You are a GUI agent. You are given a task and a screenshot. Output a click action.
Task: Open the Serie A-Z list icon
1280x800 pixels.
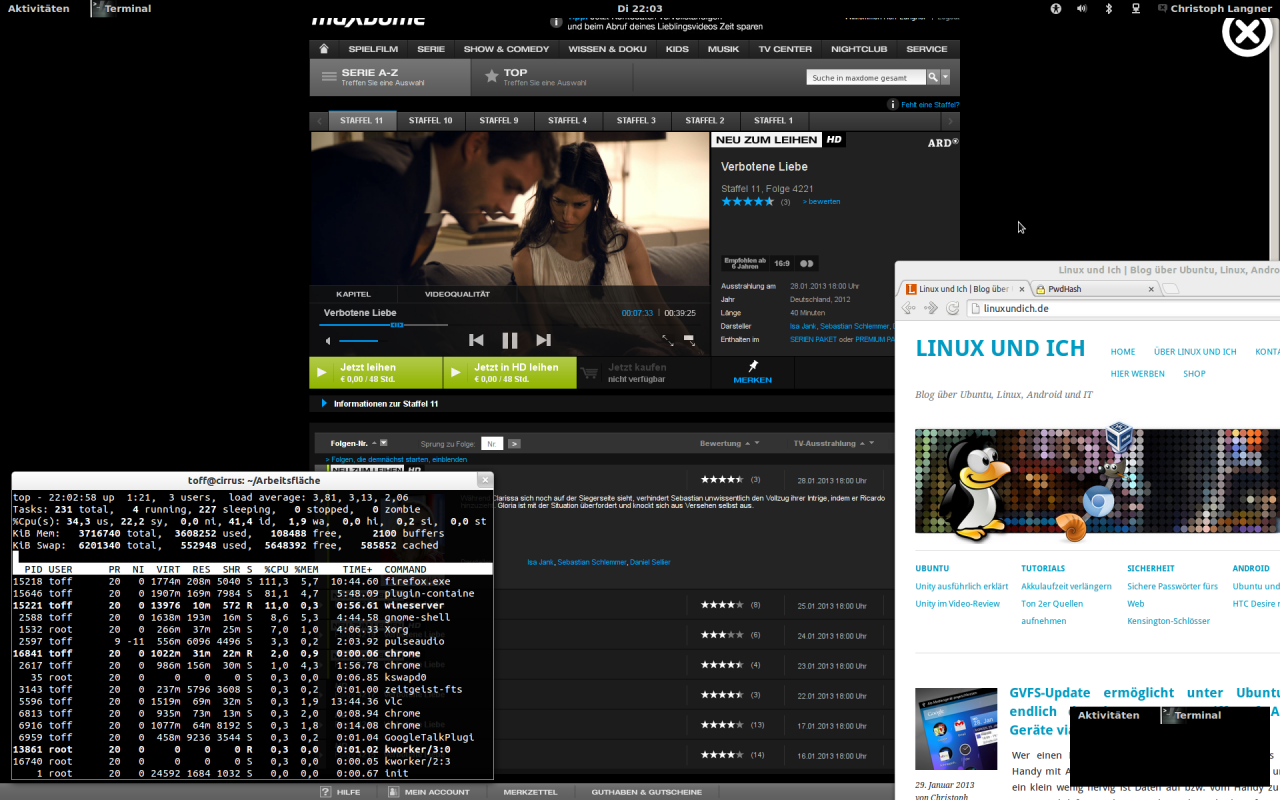(329, 76)
